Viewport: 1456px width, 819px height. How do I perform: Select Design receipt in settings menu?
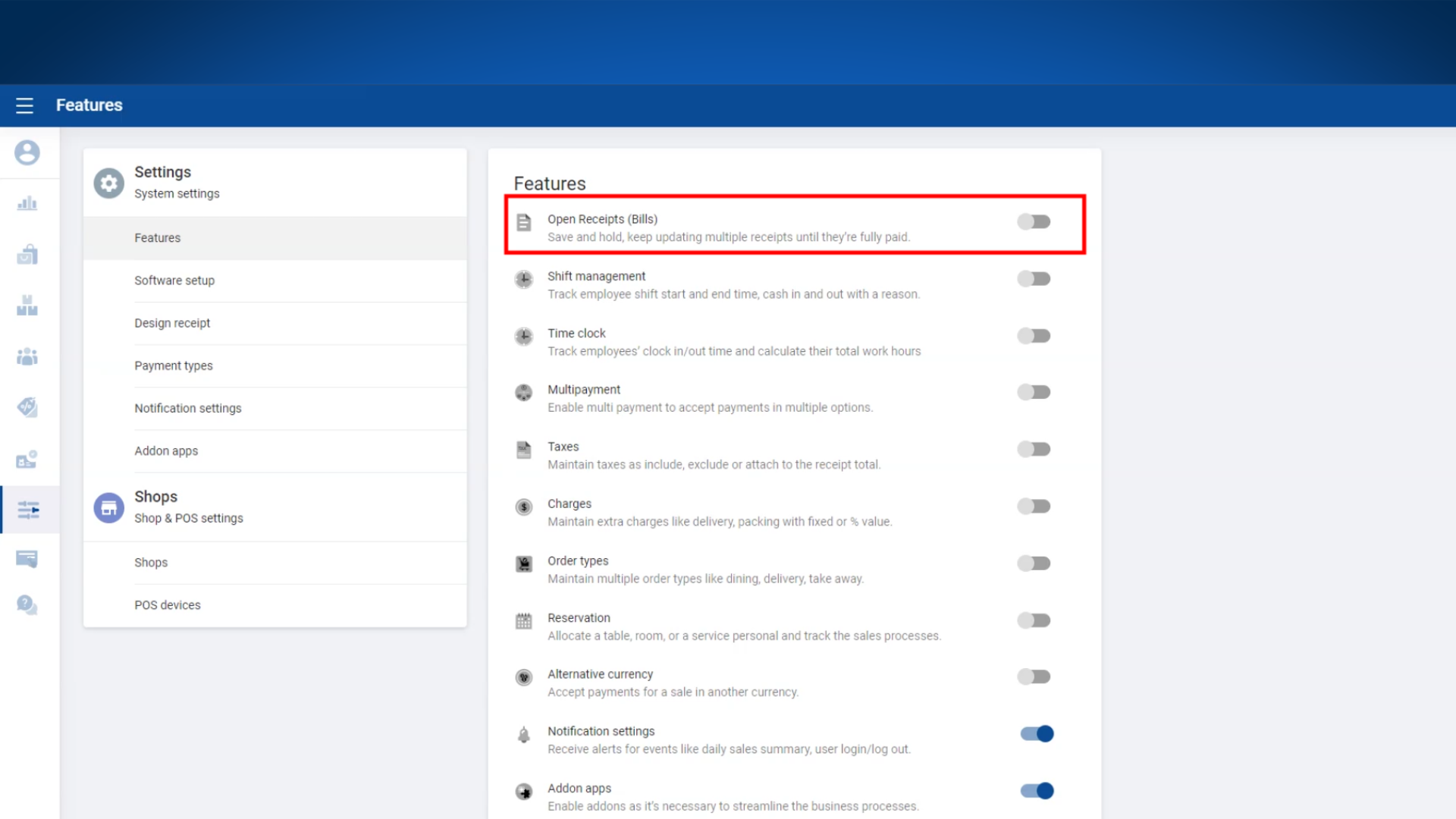pos(172,323)
